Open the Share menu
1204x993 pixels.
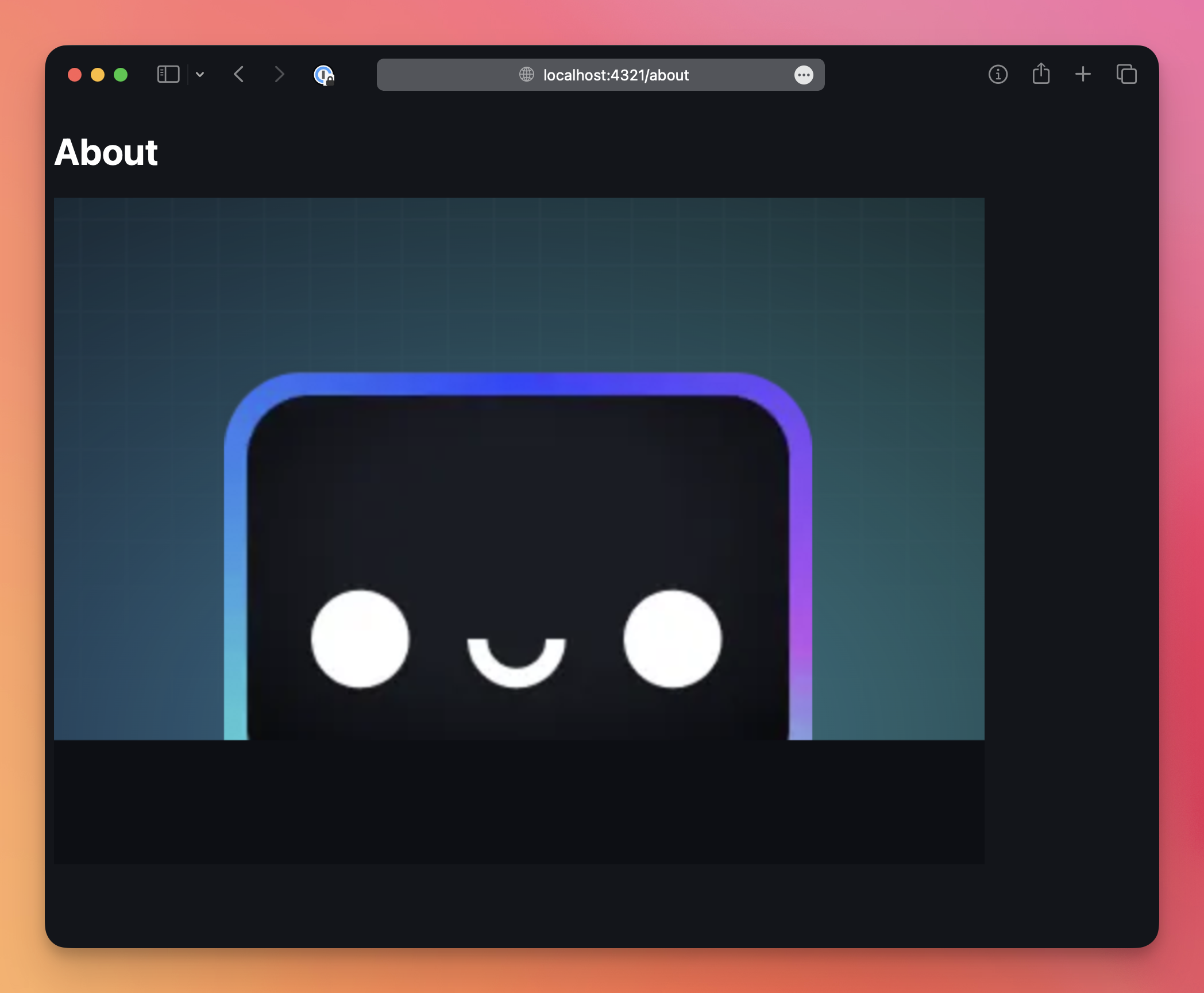[1041, 74]
